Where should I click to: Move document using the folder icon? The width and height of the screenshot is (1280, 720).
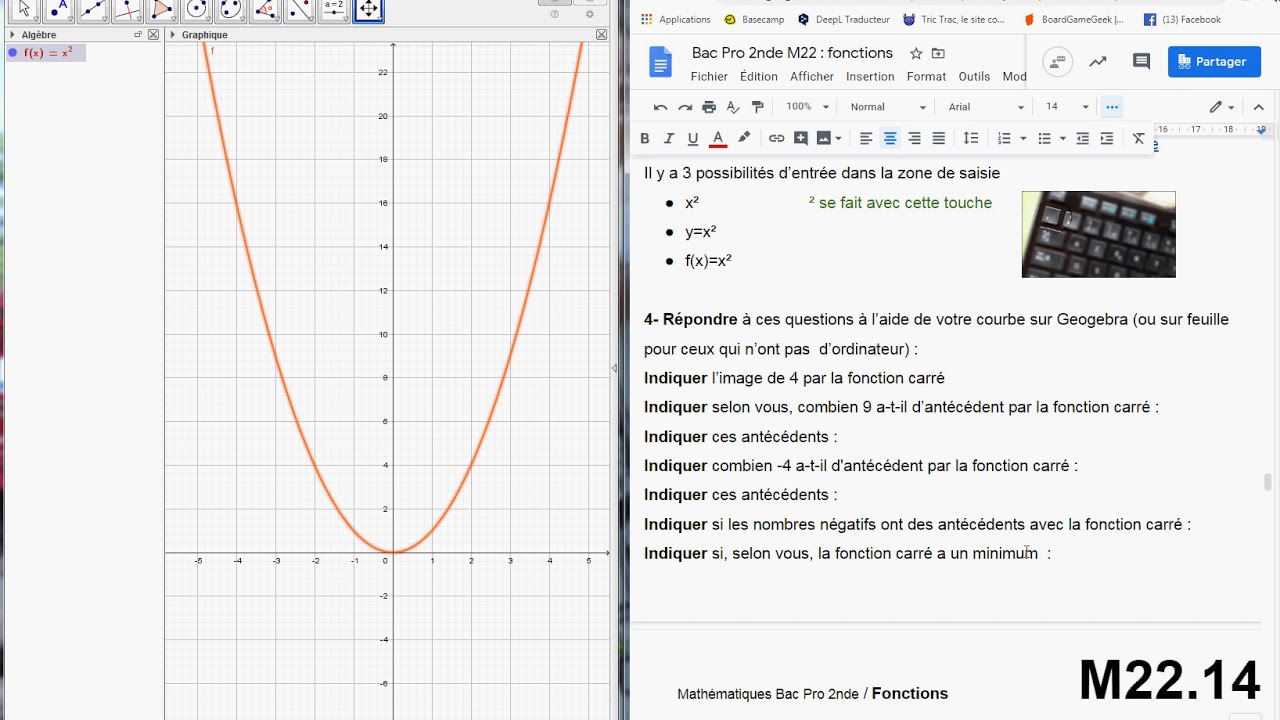coord(938,53)
